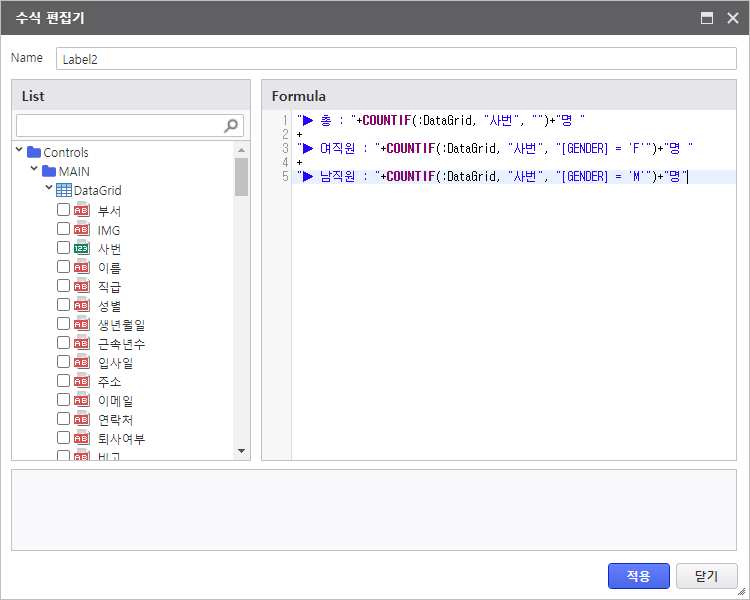This screenshot has width=750, height=600.
Task: Click into the Name input field
Action: tap(396, 59)
